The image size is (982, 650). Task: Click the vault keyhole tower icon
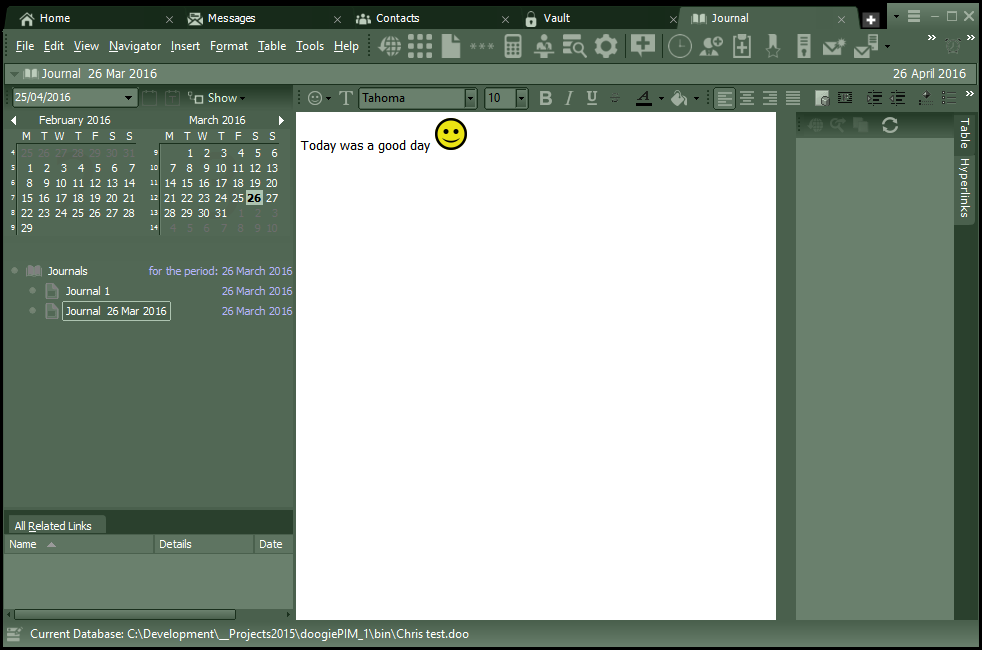coord(804,46)
